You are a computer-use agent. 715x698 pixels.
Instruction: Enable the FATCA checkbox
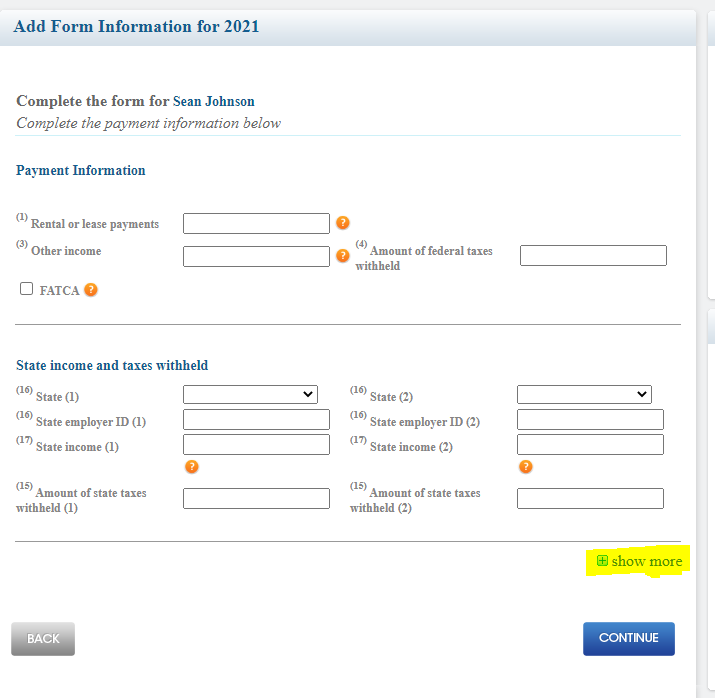(27, 289)
